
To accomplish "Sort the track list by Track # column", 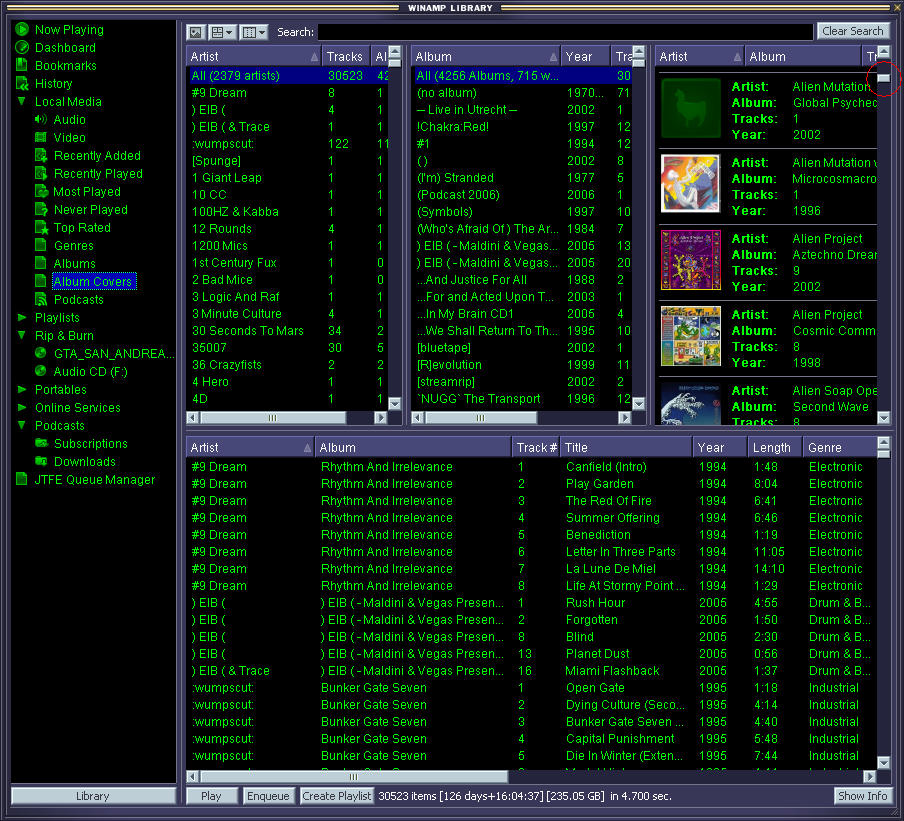I will tap(536, 447).
